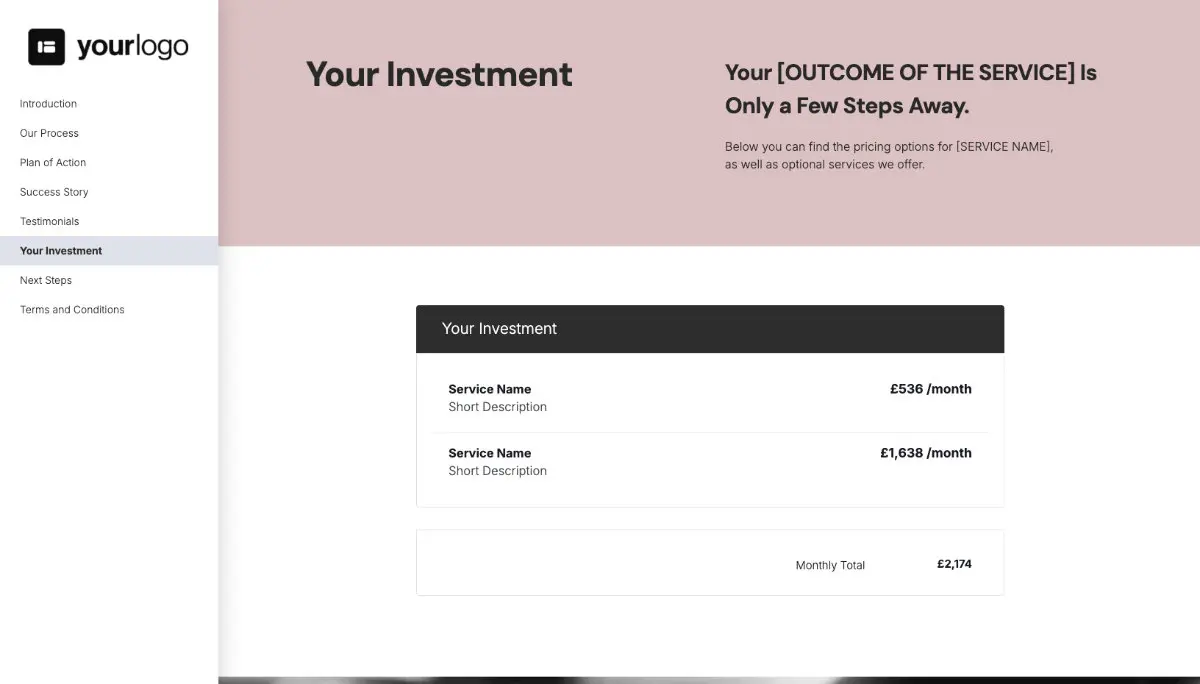Open the Our Process section
The image size is (1200, 684).
click(x=48, y=133)
